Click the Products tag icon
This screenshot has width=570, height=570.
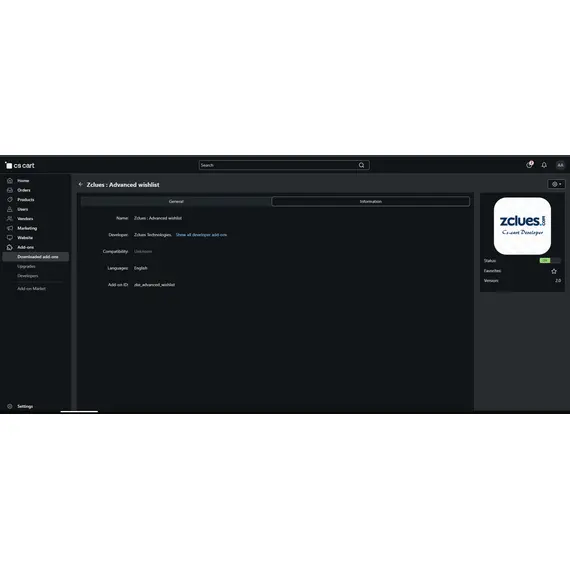10,200
